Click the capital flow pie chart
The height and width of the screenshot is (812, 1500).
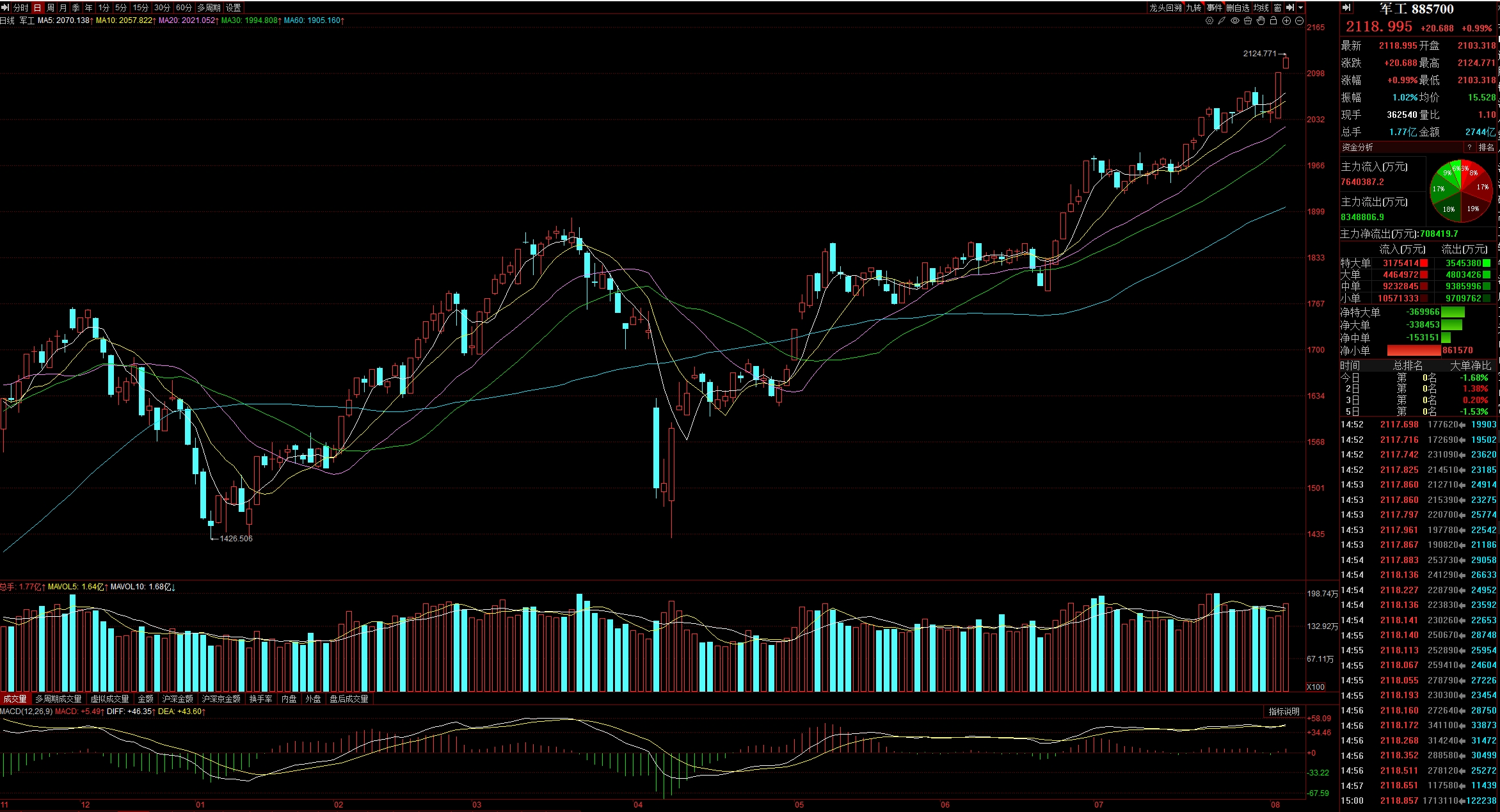point(1461,191)
